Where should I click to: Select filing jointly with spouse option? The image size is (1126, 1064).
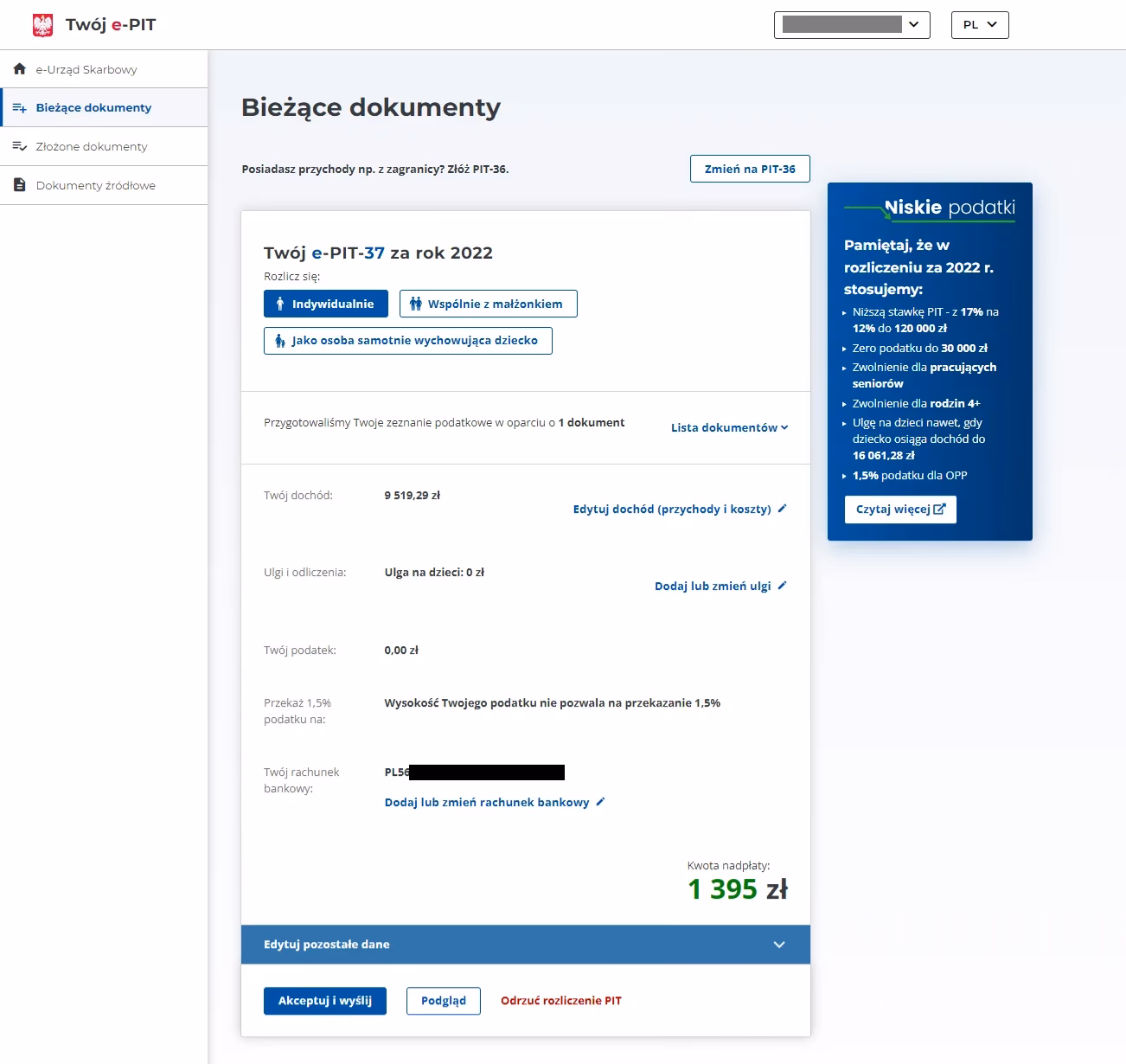tap(488, 304)
